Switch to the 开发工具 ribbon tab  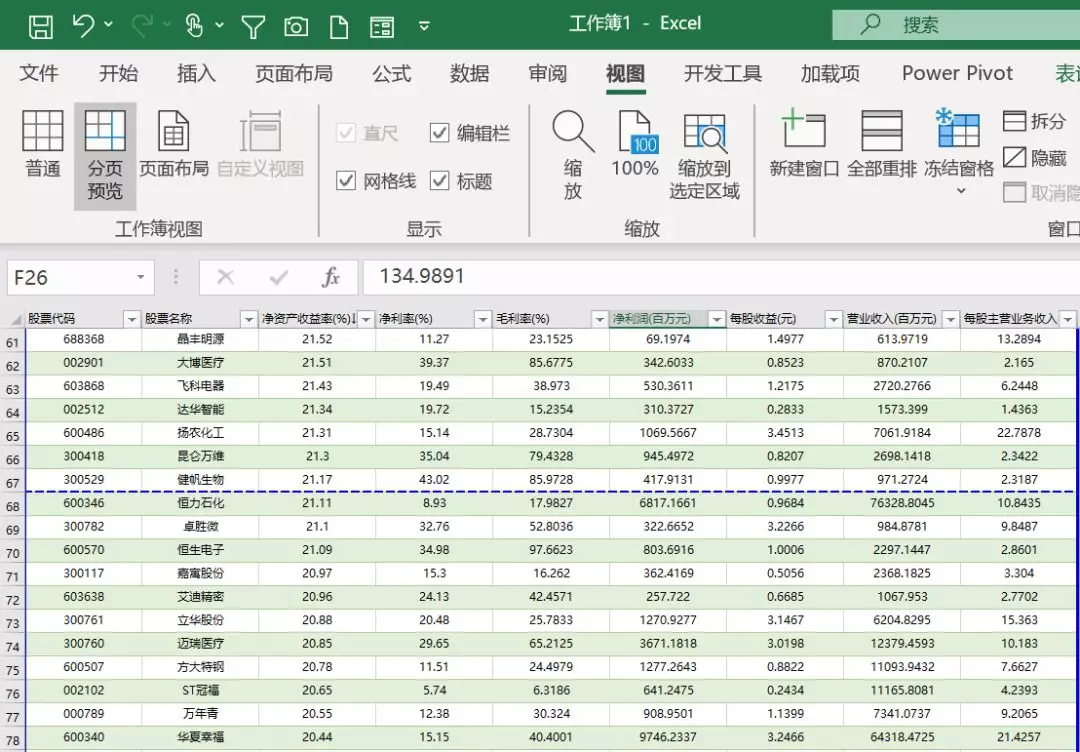[x=723, y=73]
